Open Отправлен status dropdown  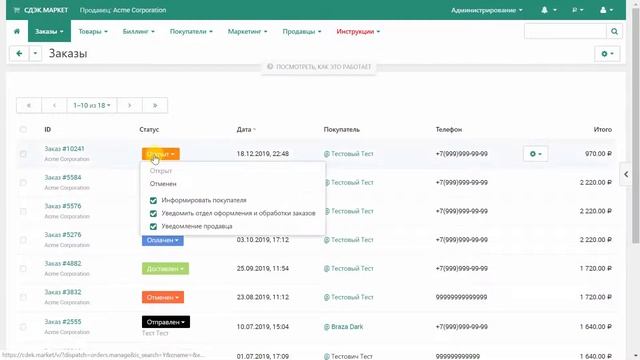tap(166, 322)
